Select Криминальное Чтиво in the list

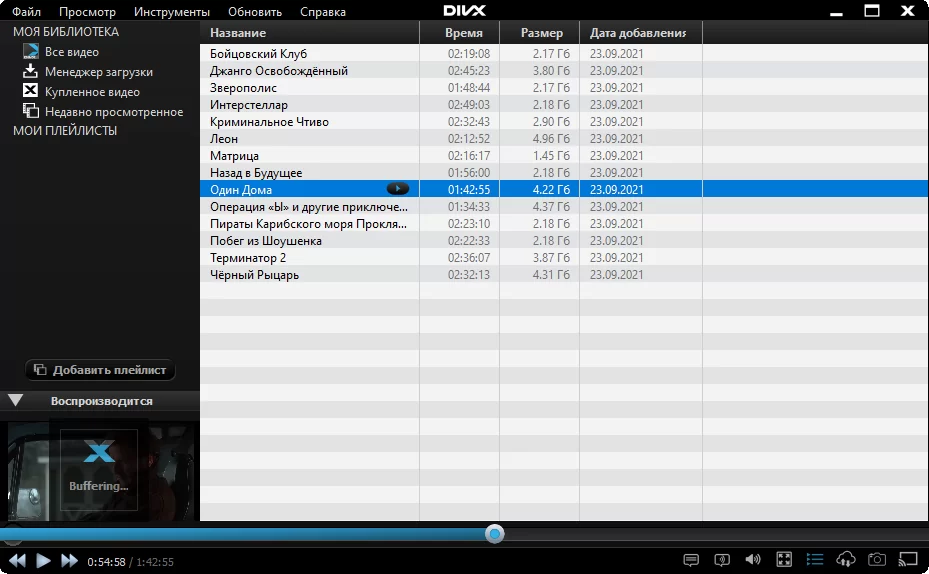pos(269,122)
